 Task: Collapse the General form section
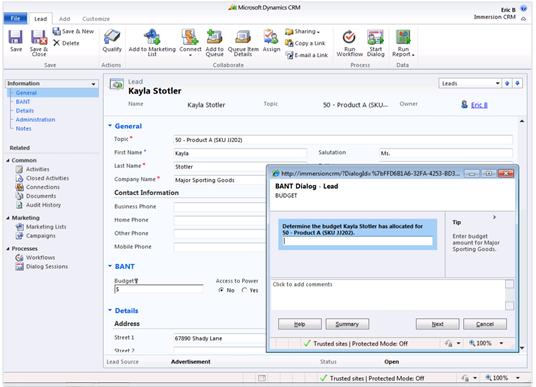[x=110, y=126]
